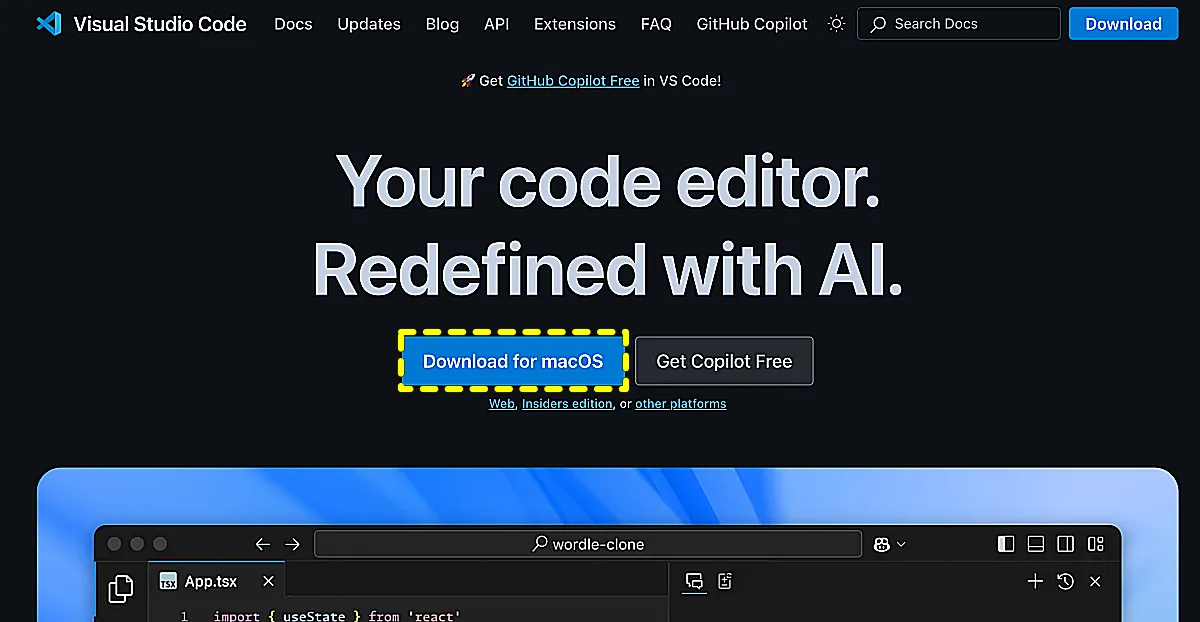Open the Insiders edition link
1200x622 pixels.
pos(567,404)
